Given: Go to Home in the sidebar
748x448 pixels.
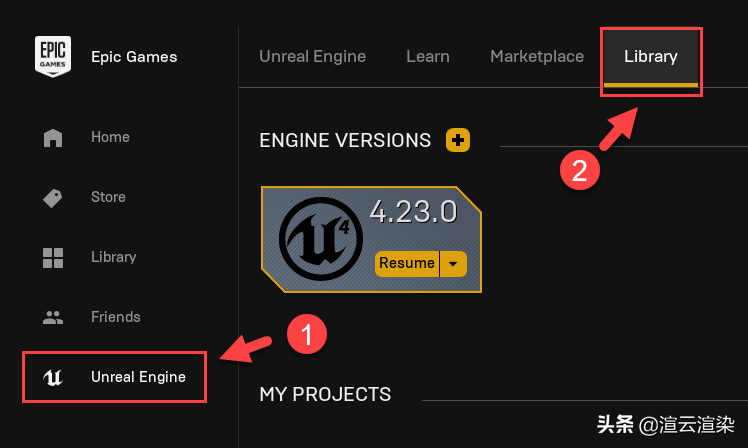Looking at the screenshot, I should point(110,138).
